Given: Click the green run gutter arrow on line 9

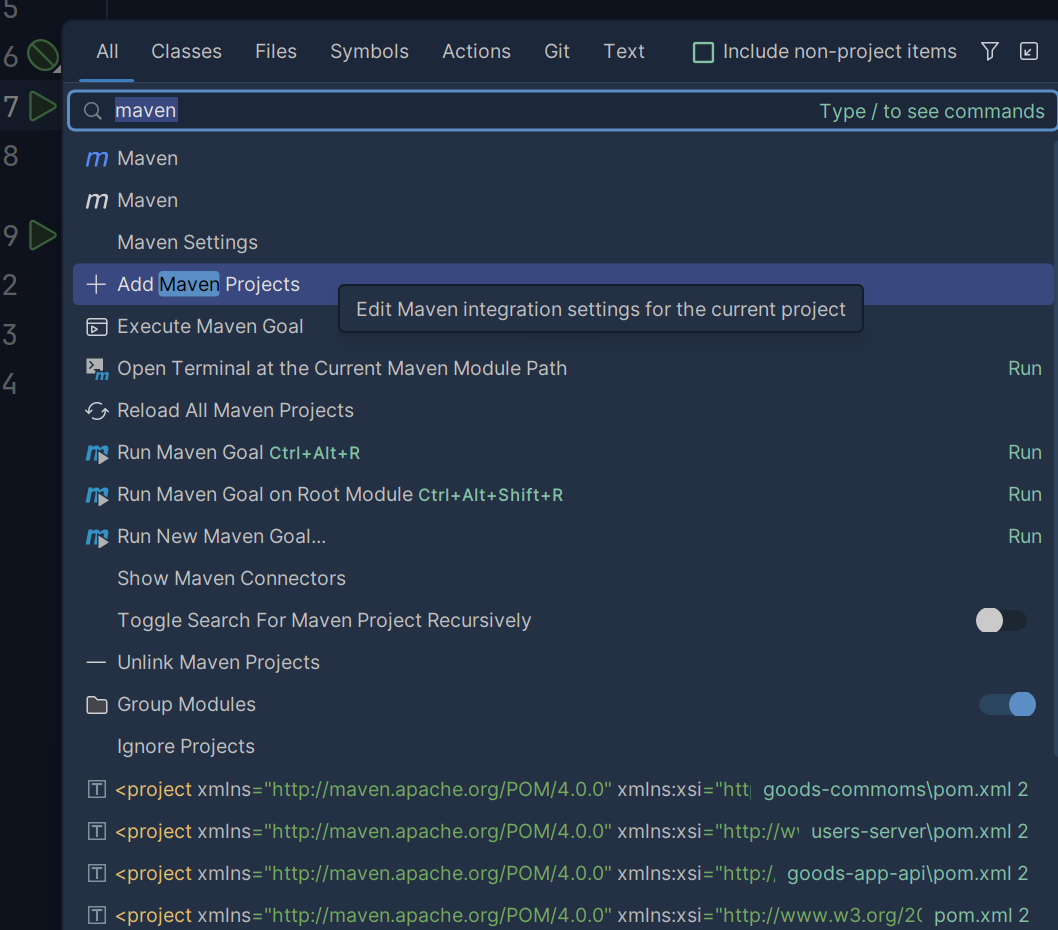Looking at the screenshot, I should point(42,236).
